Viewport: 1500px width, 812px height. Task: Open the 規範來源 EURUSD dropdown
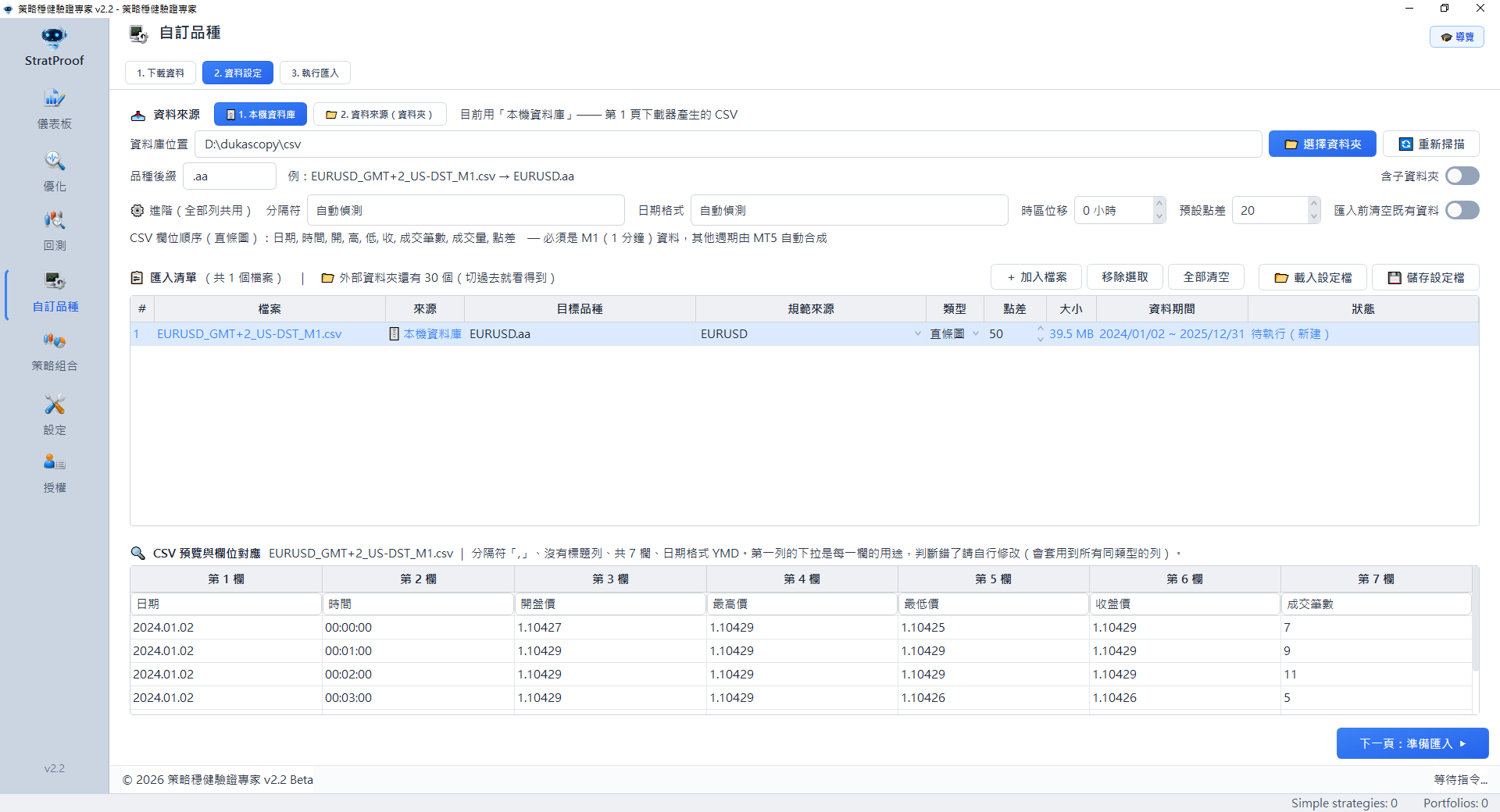[x=810, y=334]
